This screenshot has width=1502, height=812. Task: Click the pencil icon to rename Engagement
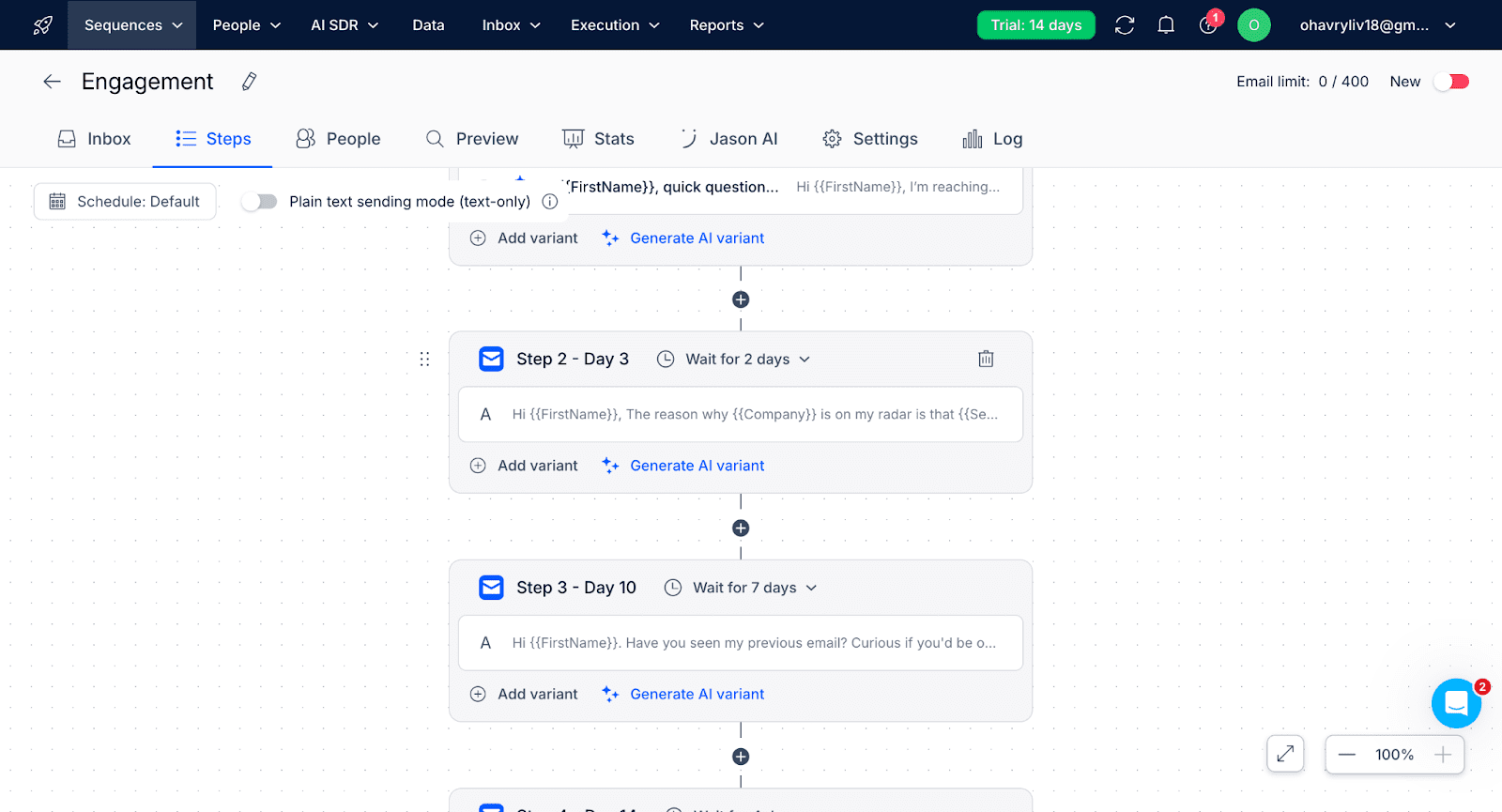pos(249,82)
